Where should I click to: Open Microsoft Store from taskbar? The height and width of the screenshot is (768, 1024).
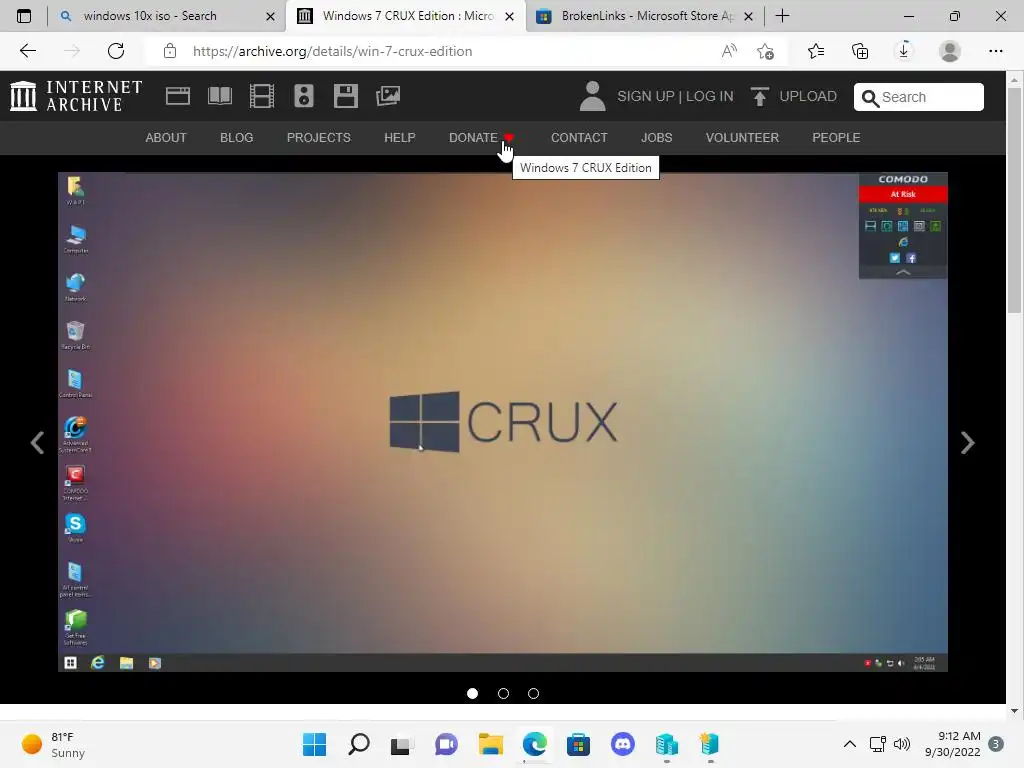click(578, 744)
